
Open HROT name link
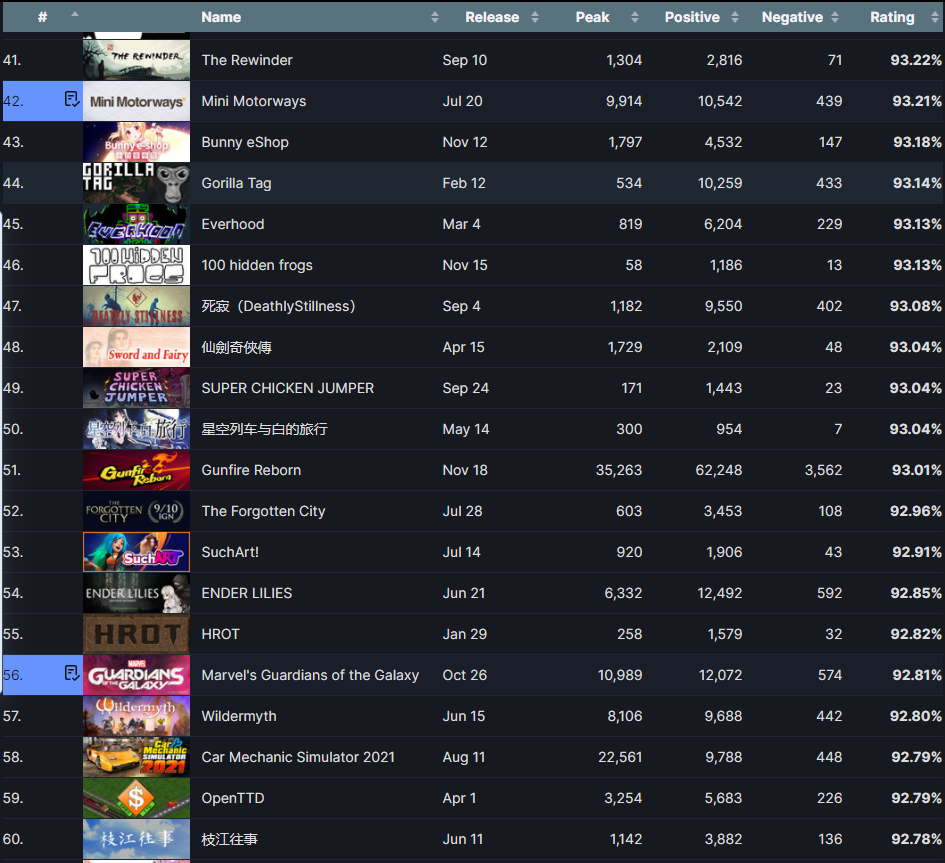click(x=221, y=634)
